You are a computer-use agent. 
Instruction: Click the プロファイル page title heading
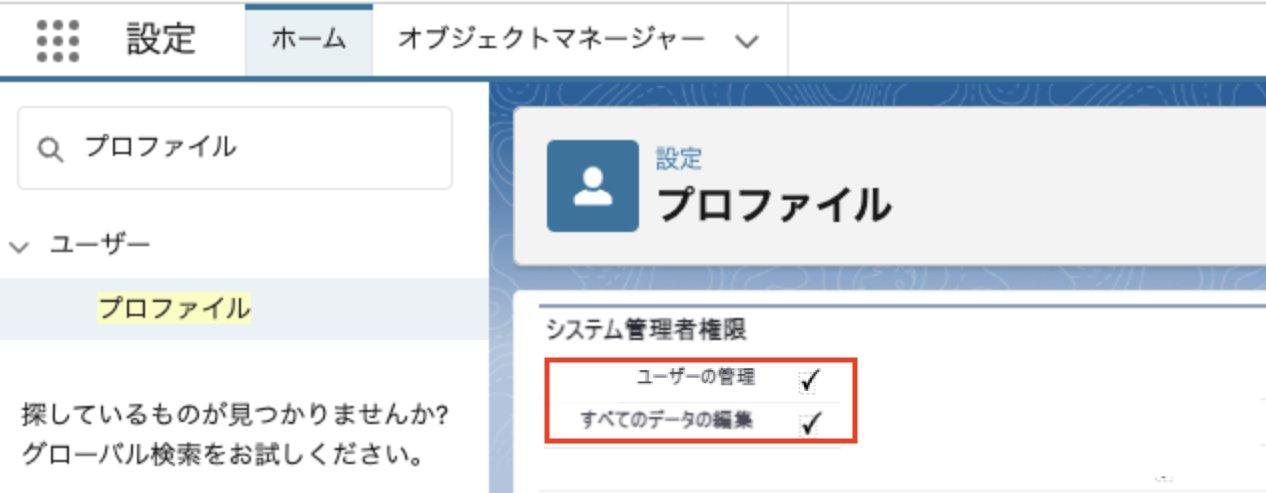pos(773,204)
